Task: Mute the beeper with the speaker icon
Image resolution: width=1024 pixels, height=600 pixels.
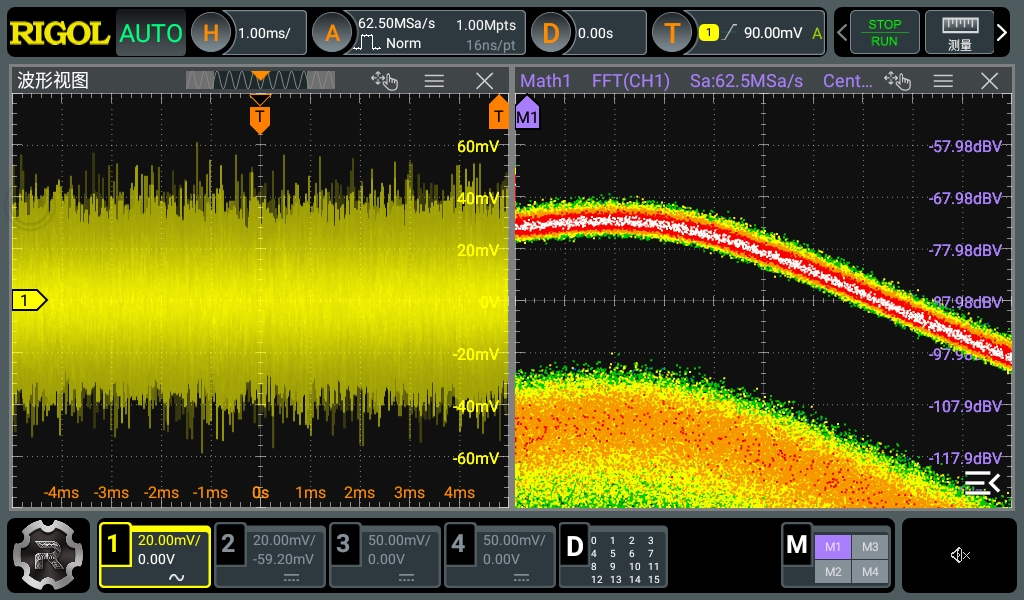Action: [x=960, y=555]
